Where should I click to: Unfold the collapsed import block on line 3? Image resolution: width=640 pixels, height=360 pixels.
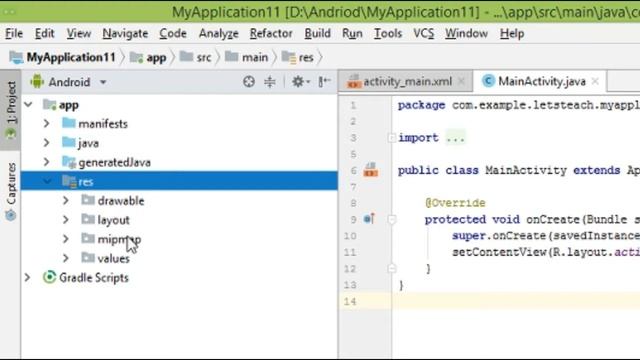(391, 138)
